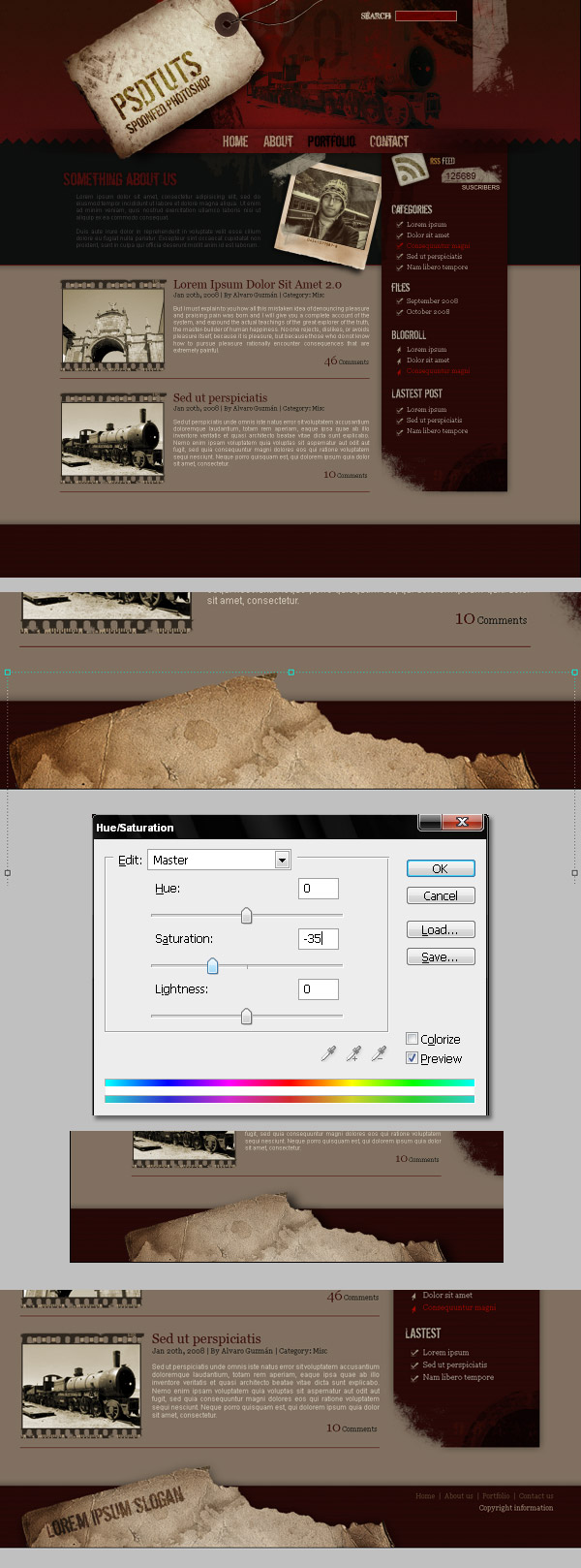Image resolution: width=581 pixels, height=1568 pixels.
Task: Click the arch building film-strip thumbnail
Action: click(x=112, y=326)
